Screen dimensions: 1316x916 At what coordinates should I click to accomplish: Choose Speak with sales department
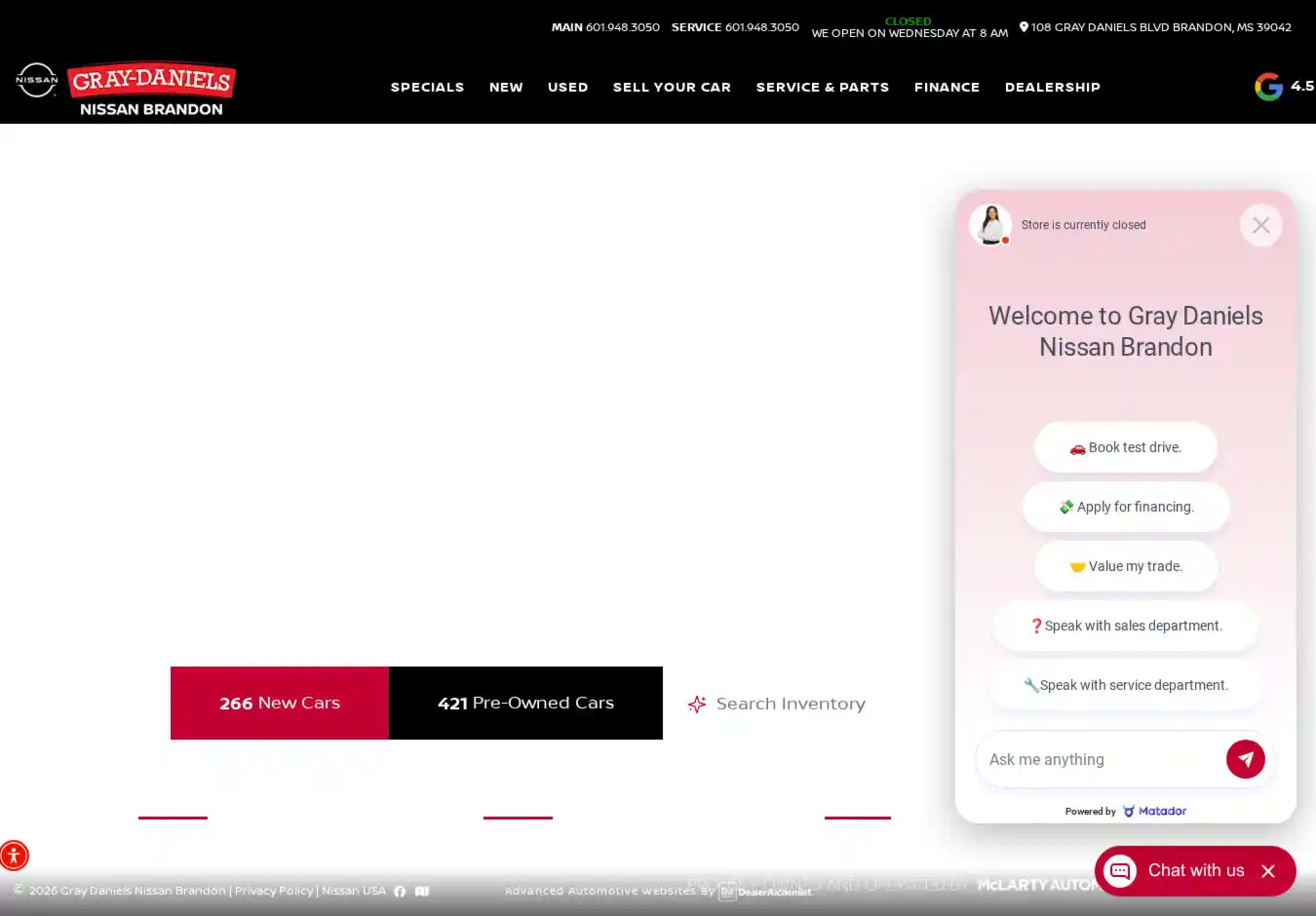point(1126,626)
